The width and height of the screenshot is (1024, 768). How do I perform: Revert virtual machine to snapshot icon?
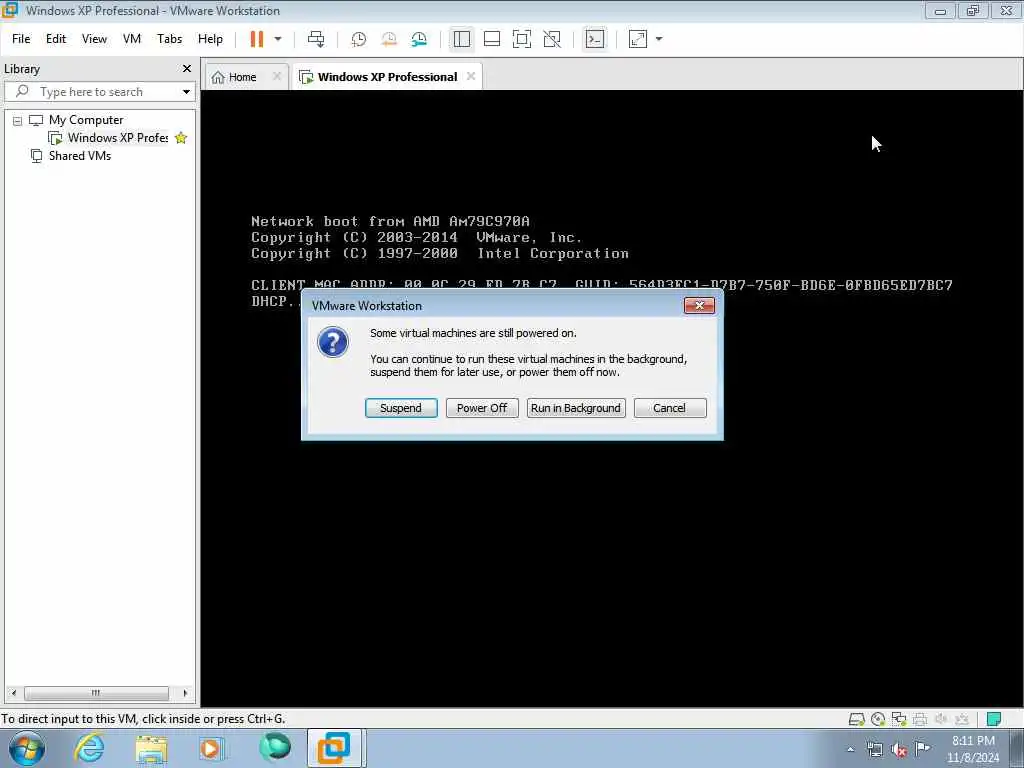[x=389, y=39]
